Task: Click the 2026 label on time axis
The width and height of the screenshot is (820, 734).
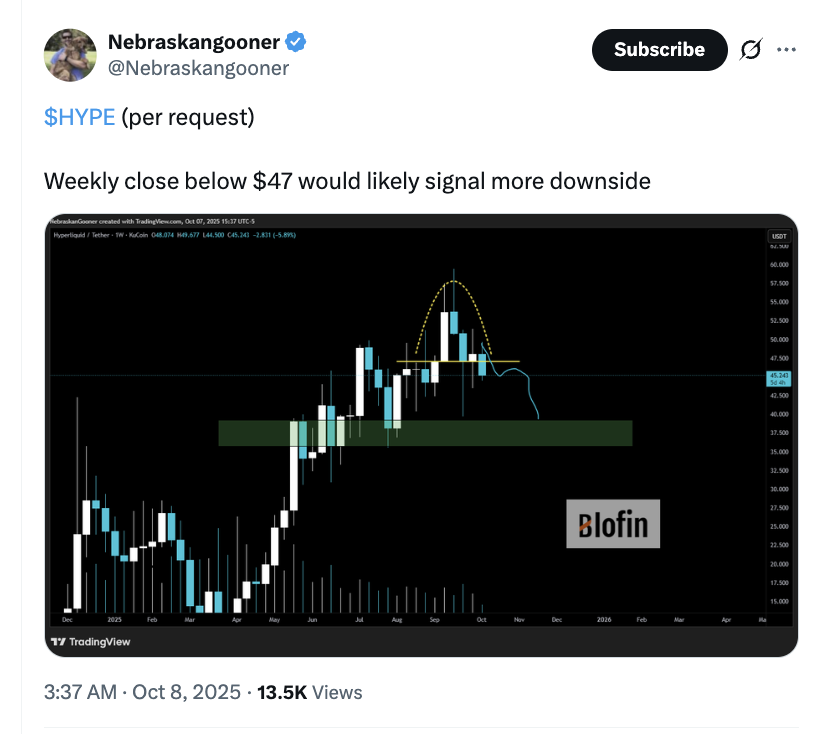Action: click(604, 620)
